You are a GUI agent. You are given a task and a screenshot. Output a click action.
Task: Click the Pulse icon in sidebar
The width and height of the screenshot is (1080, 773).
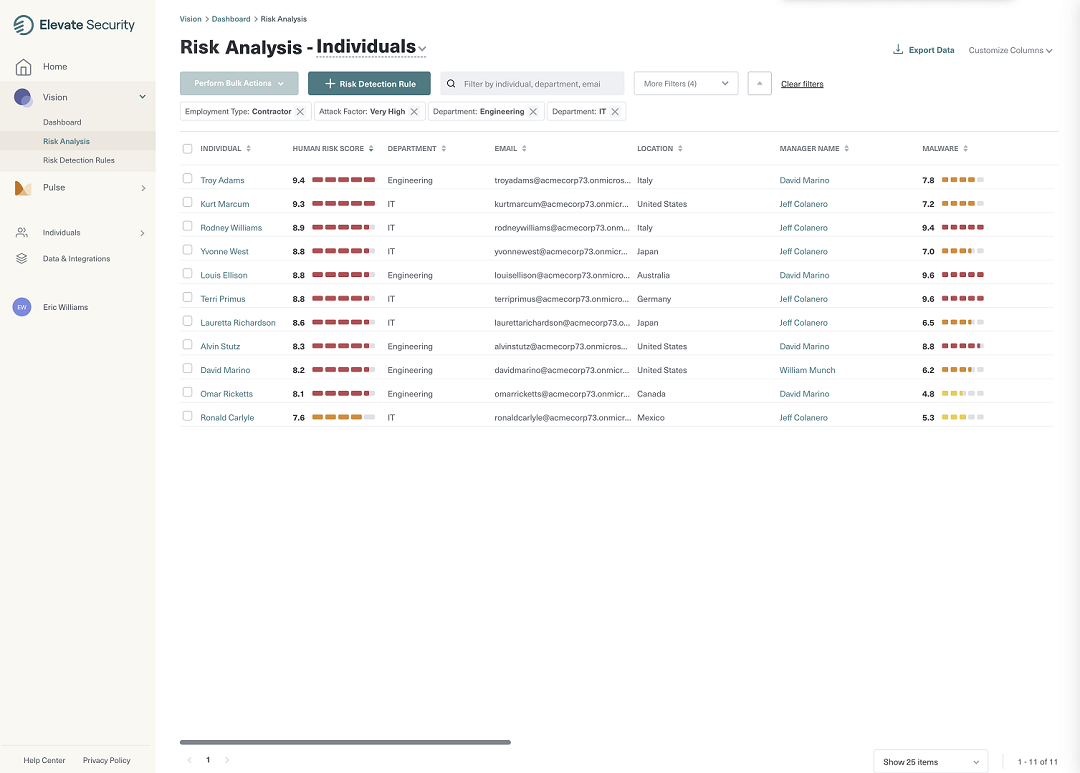(23, 188)
